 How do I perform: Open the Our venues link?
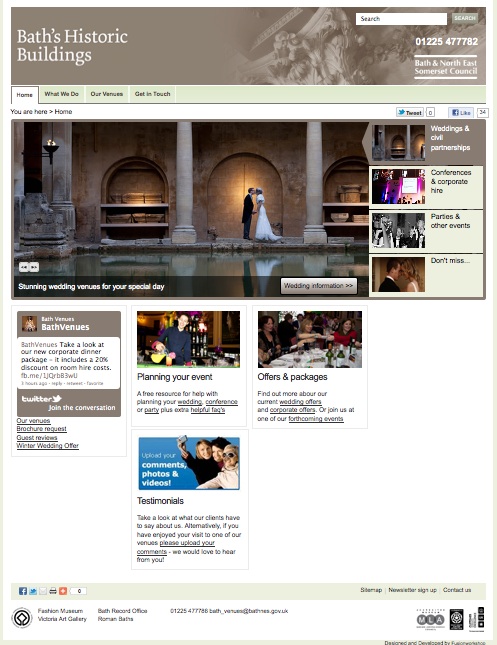(x=33, y=421)
